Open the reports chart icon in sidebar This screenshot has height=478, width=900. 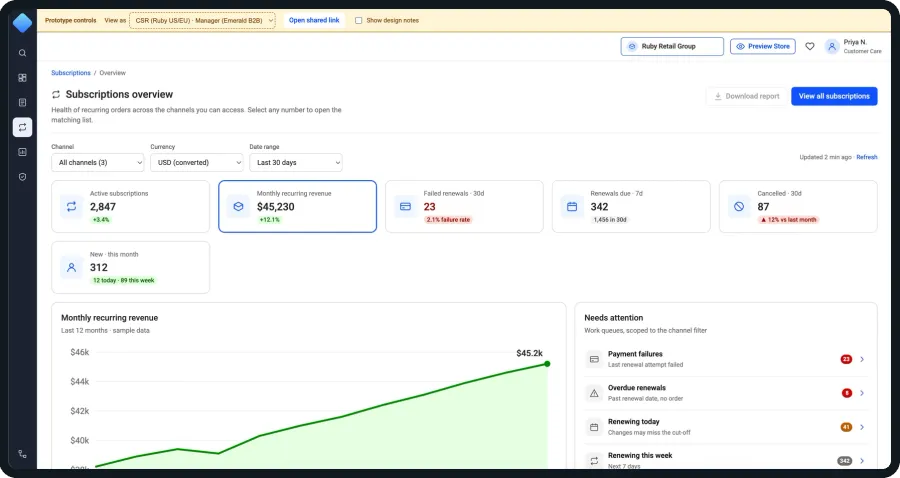(x=22, y=152)
